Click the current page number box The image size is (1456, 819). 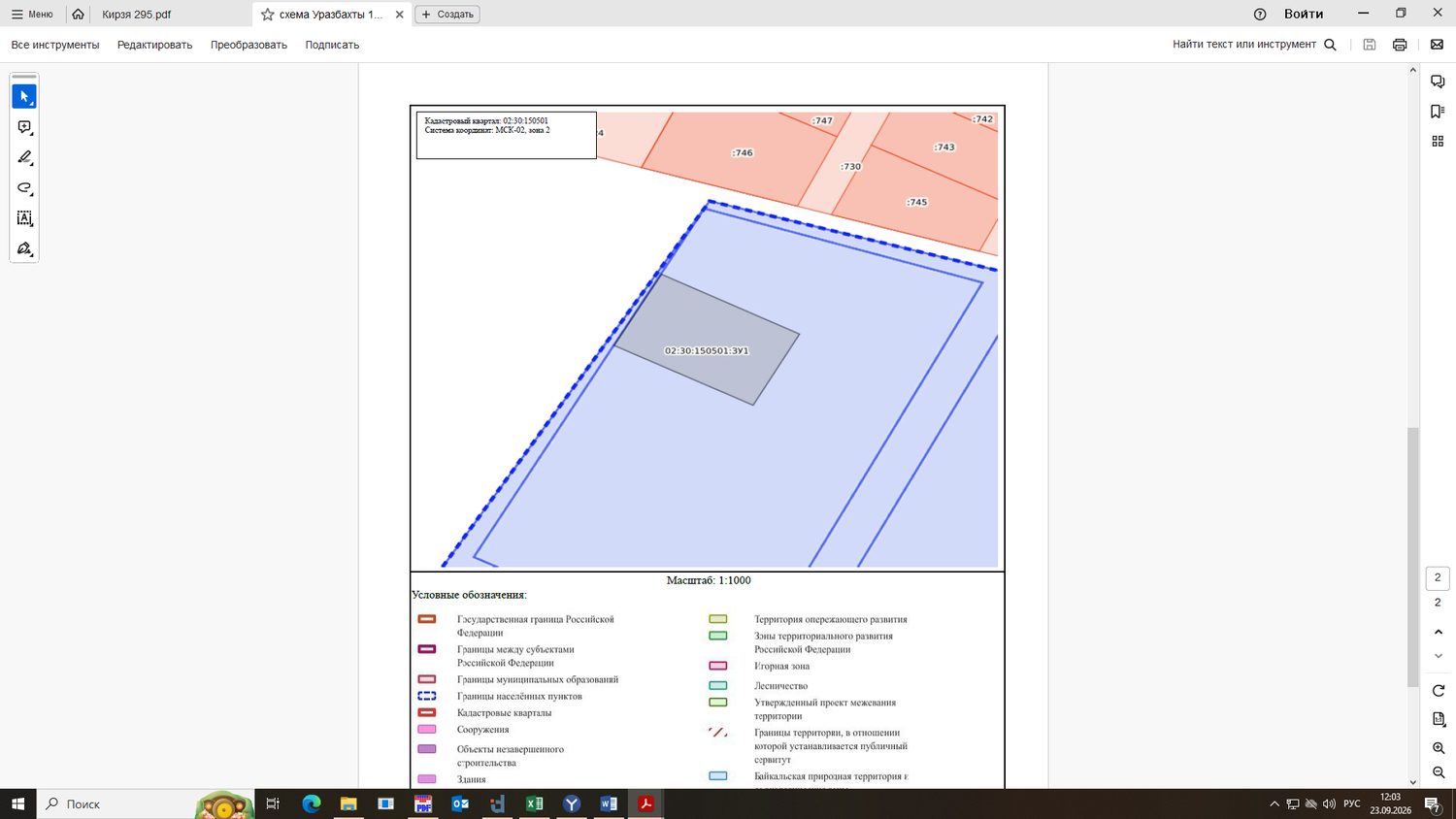tap(1438, 577)
